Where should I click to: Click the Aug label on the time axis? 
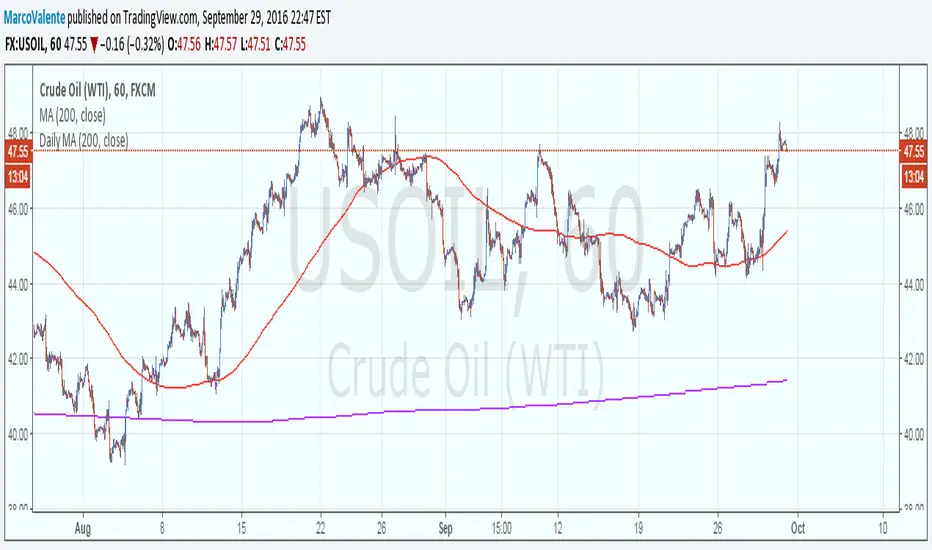[x=83, y=528]
